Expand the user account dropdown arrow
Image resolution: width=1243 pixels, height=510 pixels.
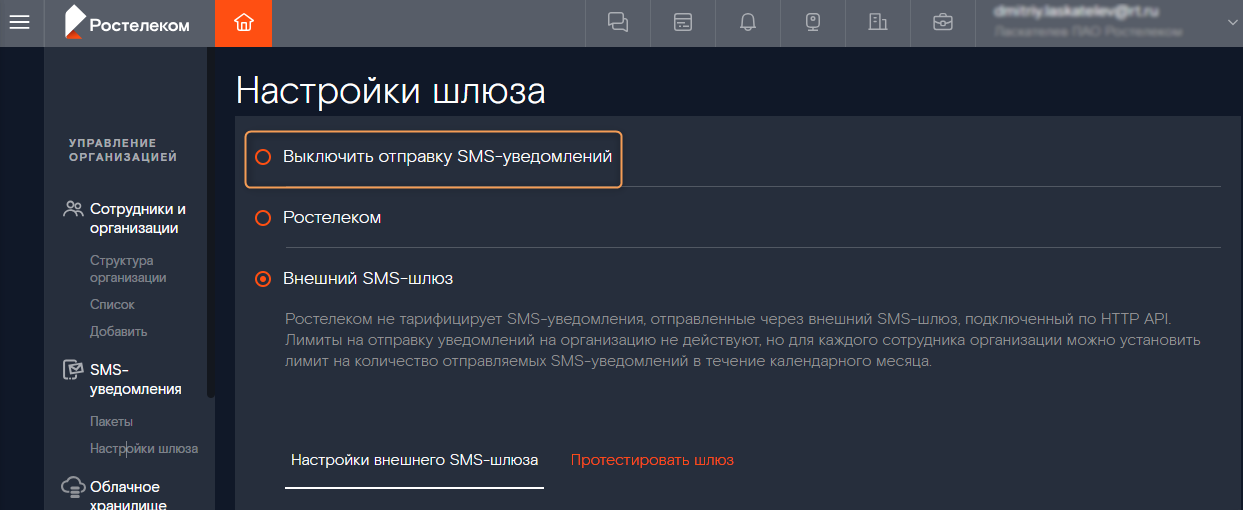coord(1231,21)
